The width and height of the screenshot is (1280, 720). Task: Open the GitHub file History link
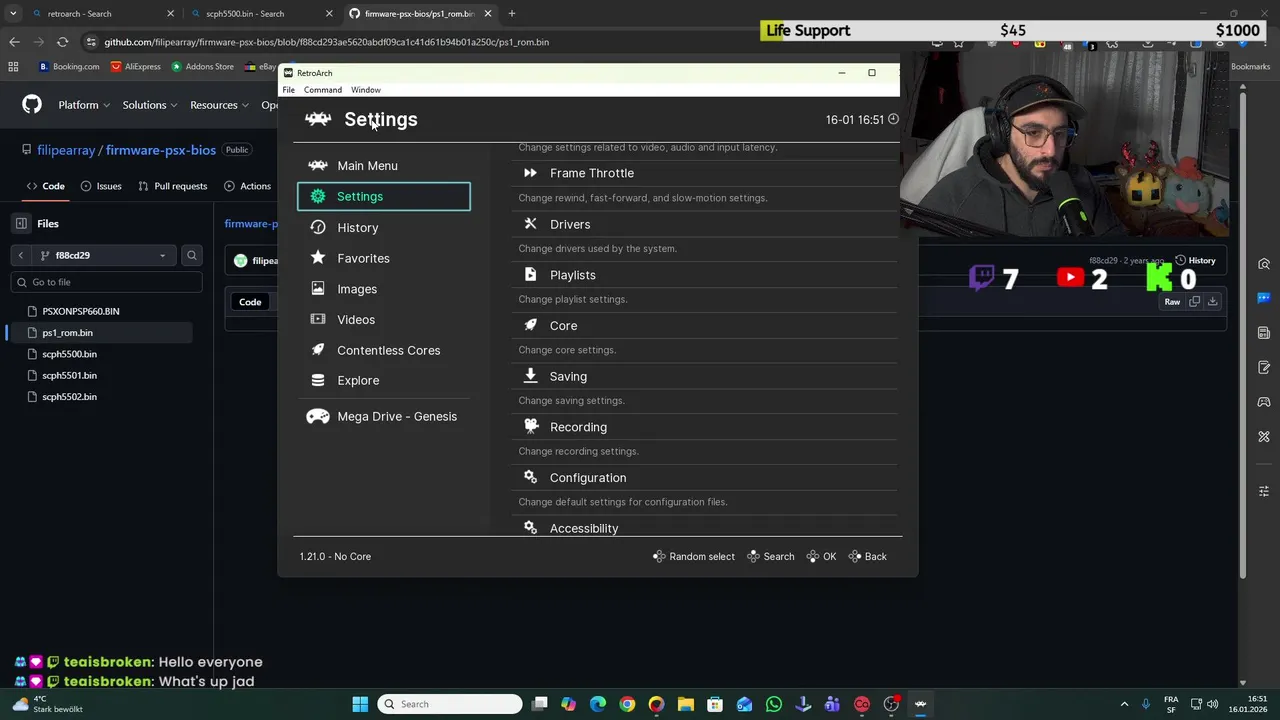[1195, 261]
